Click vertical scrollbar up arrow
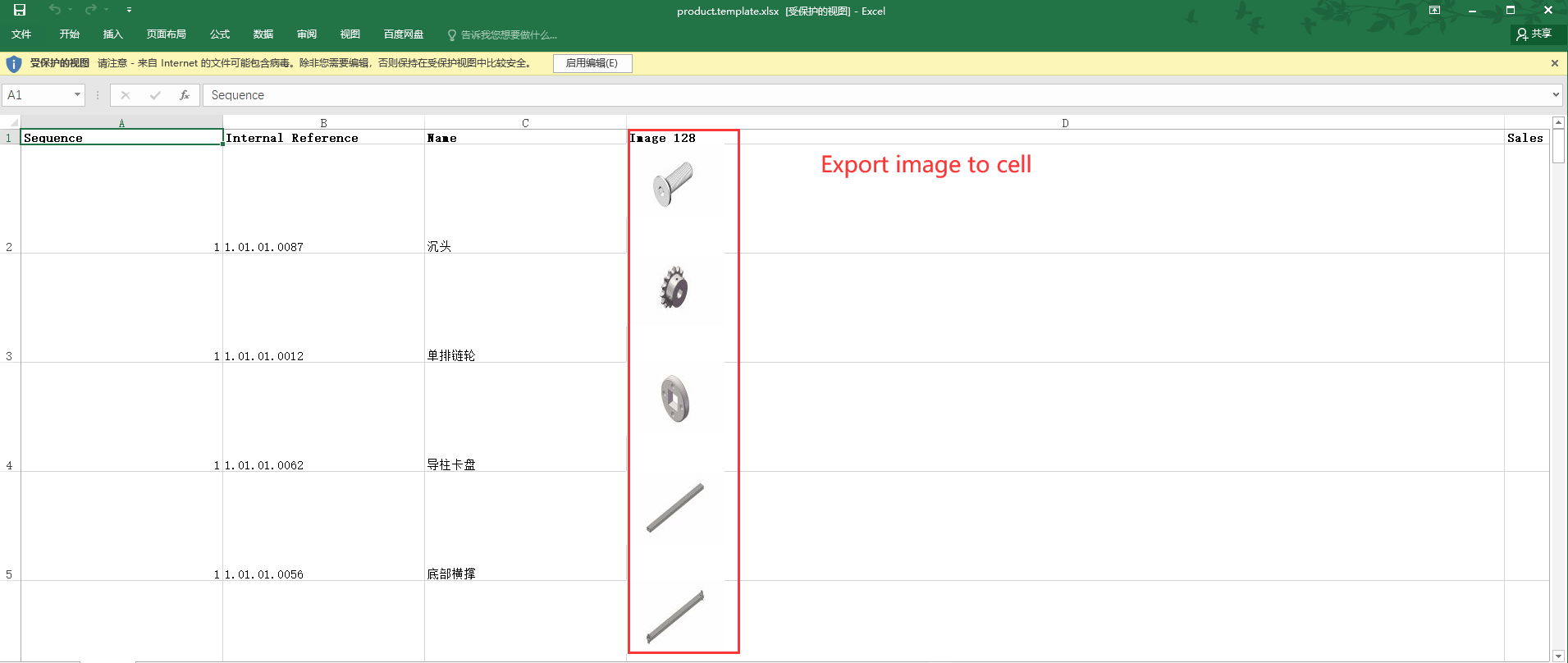 point(1558,122)
